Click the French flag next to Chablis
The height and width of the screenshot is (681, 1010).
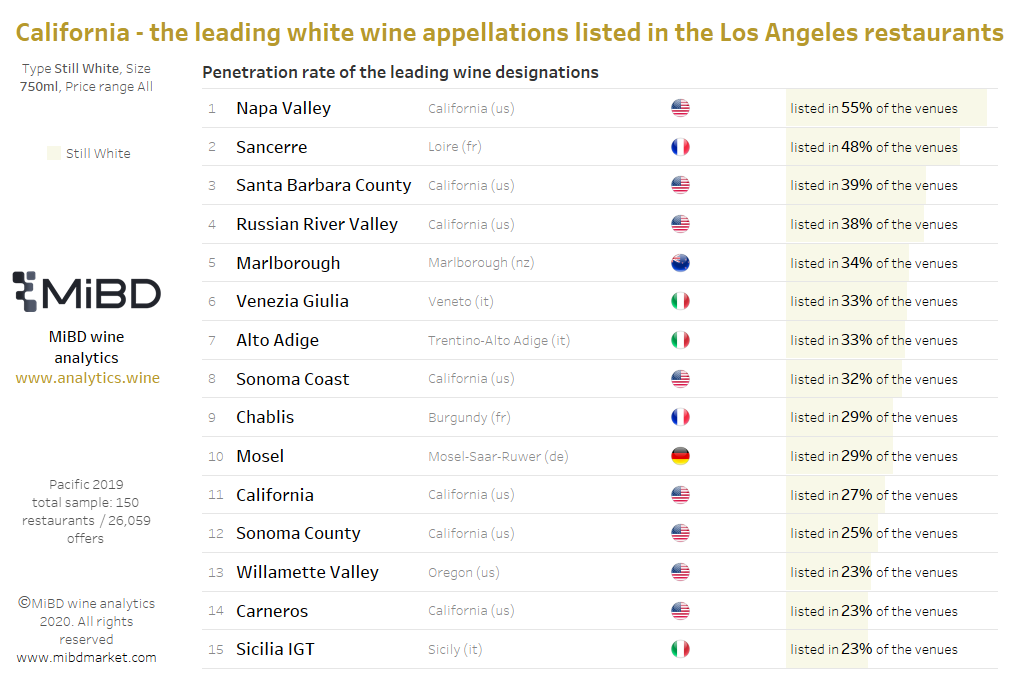[680, 417]
